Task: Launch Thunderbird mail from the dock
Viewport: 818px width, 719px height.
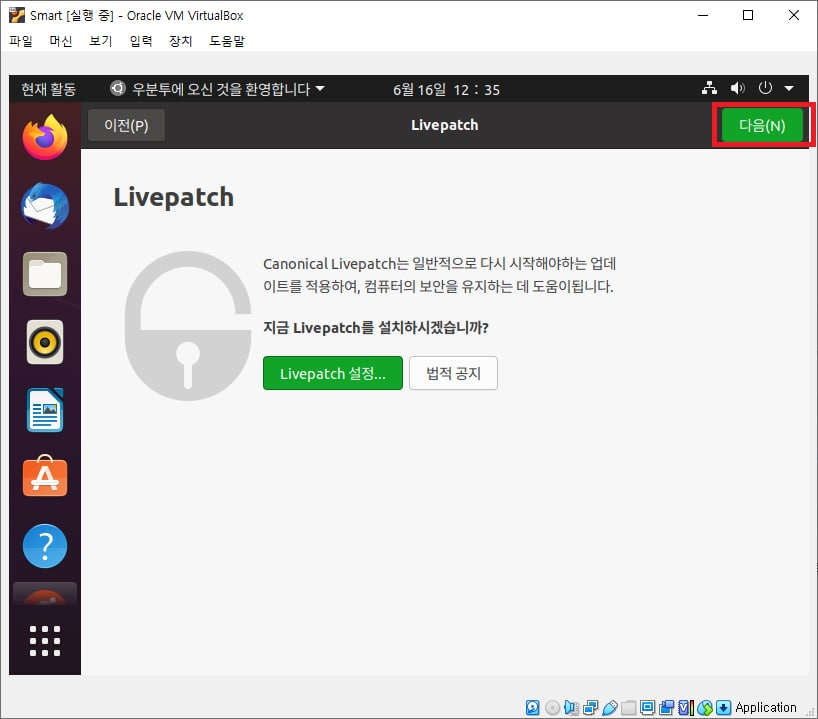Action: 45,206
